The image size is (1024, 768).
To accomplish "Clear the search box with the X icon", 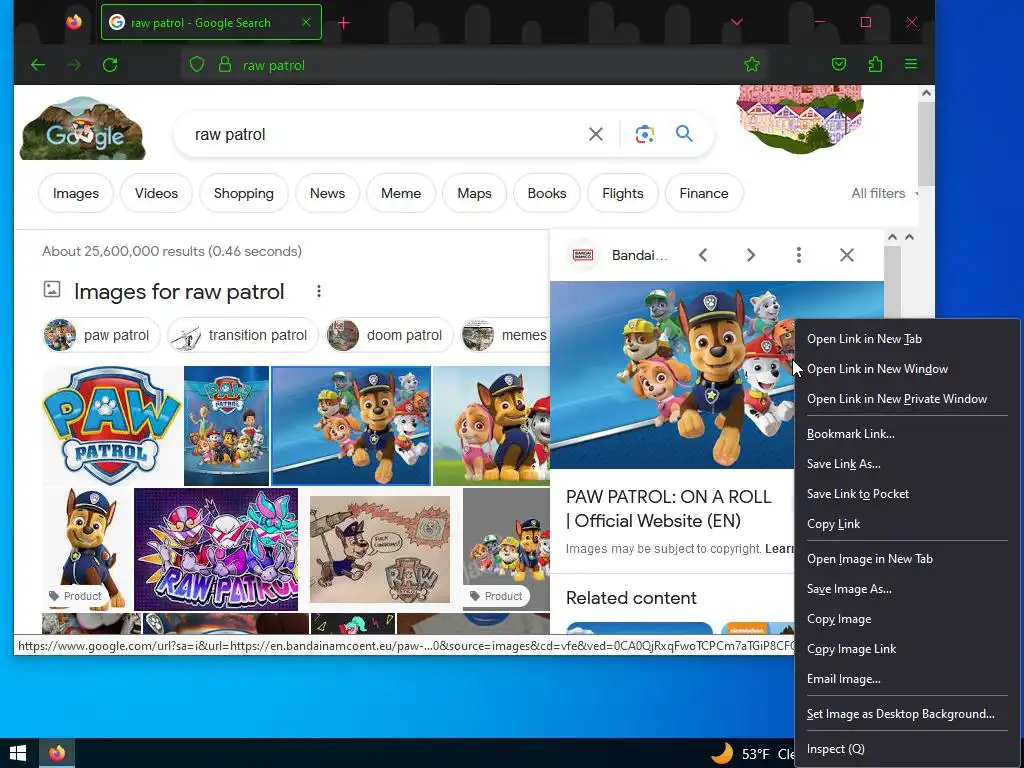I will point(596,134).
